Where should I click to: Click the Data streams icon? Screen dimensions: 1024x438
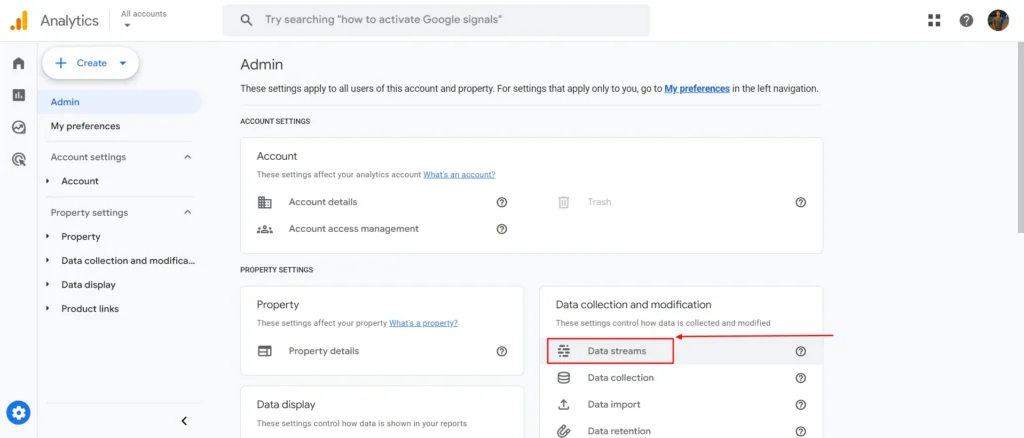(x=564, y=351)
